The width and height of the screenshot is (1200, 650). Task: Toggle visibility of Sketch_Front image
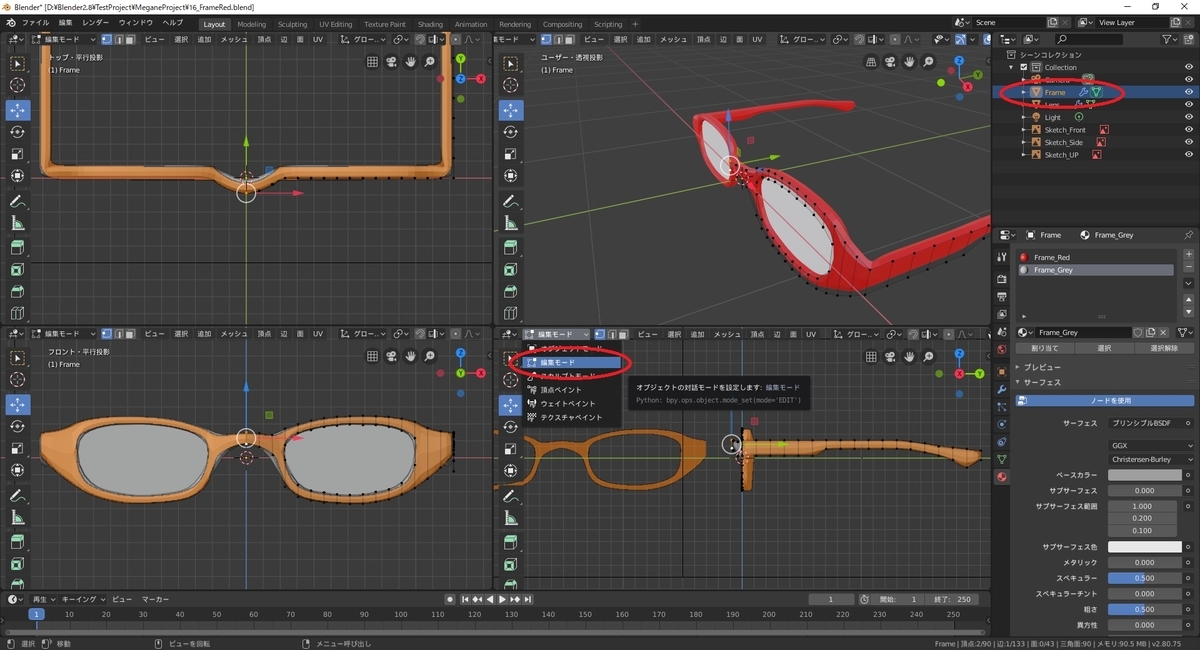pos(1189,130)
